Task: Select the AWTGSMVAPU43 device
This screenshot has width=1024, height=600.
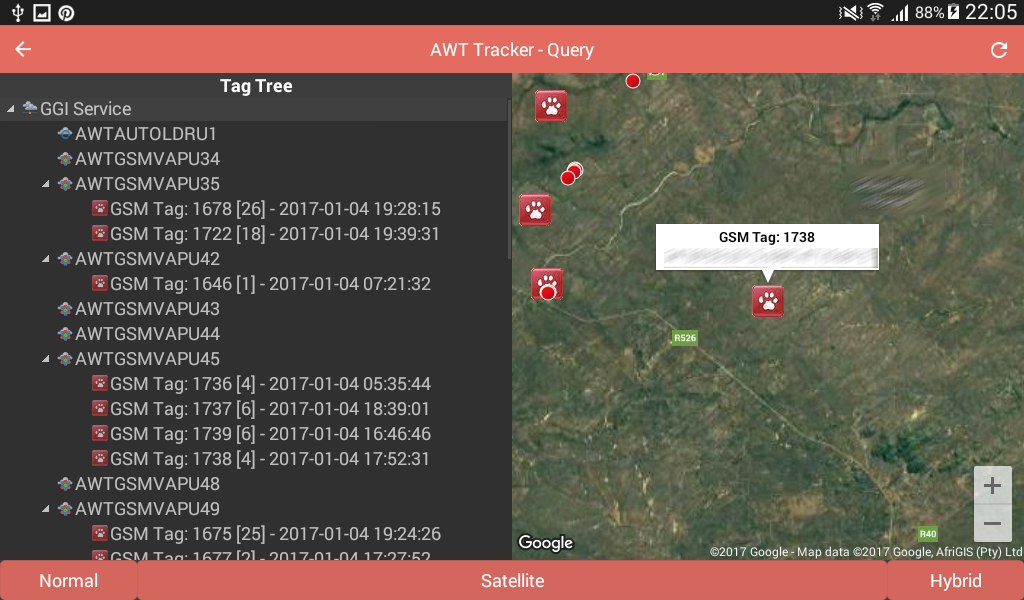Action: (148, 309)
